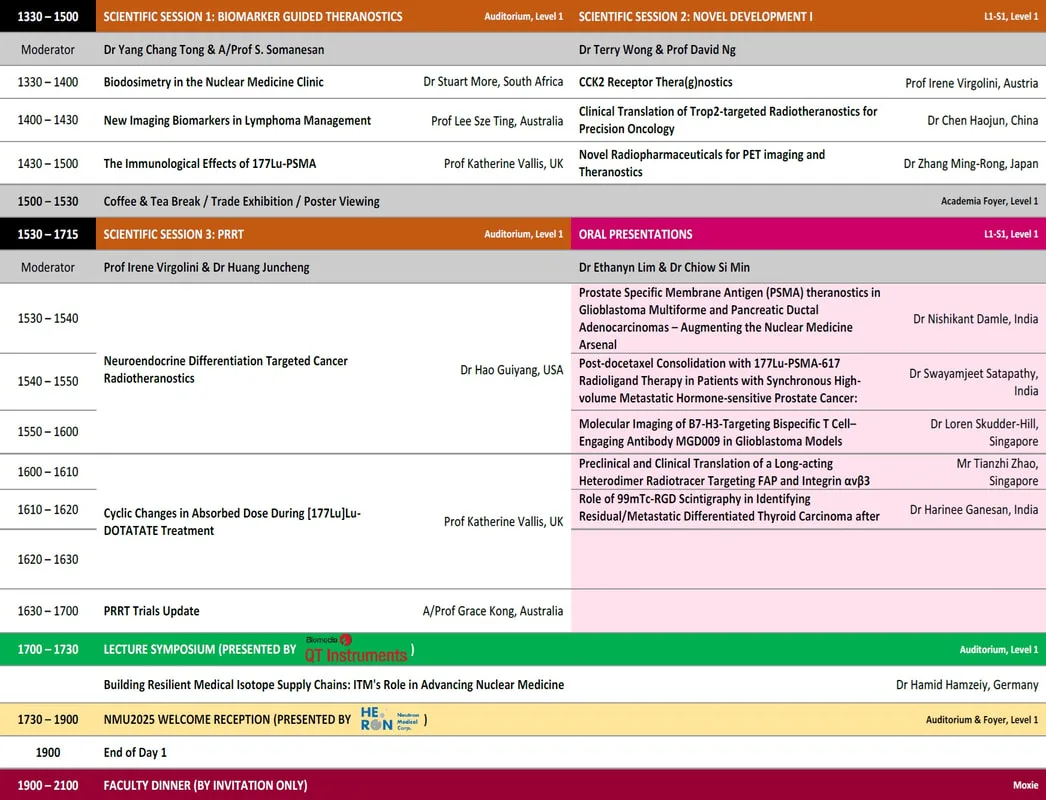The image size is (1046, 800).
Task: Click speaker 'Dr Stuart More, South Africa'
Action: tap(493, 81)
